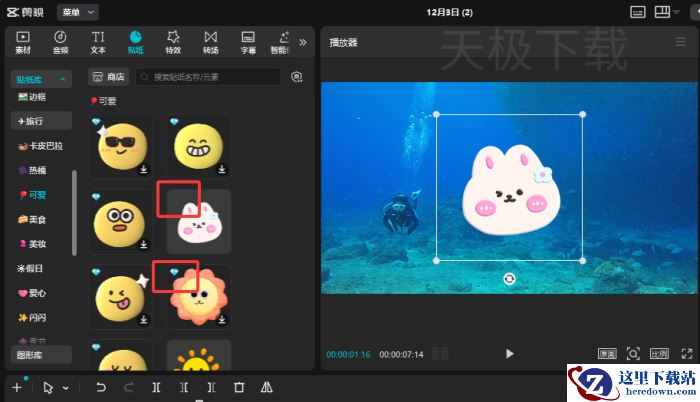Toggle the 原画 original quality button

click(x=607, y=354)
